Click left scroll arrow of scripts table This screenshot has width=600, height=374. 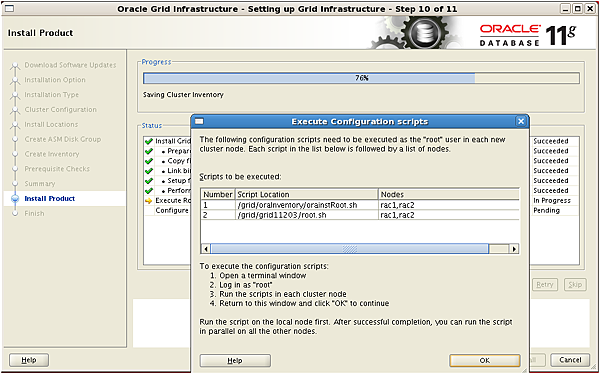pyautogui.click(x=206, y=249)
